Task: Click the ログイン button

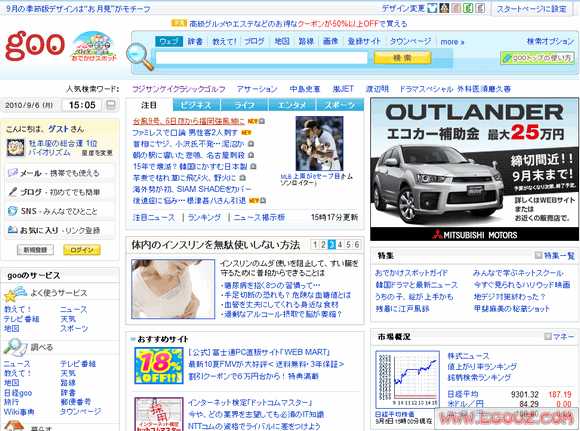Action: 82,250
